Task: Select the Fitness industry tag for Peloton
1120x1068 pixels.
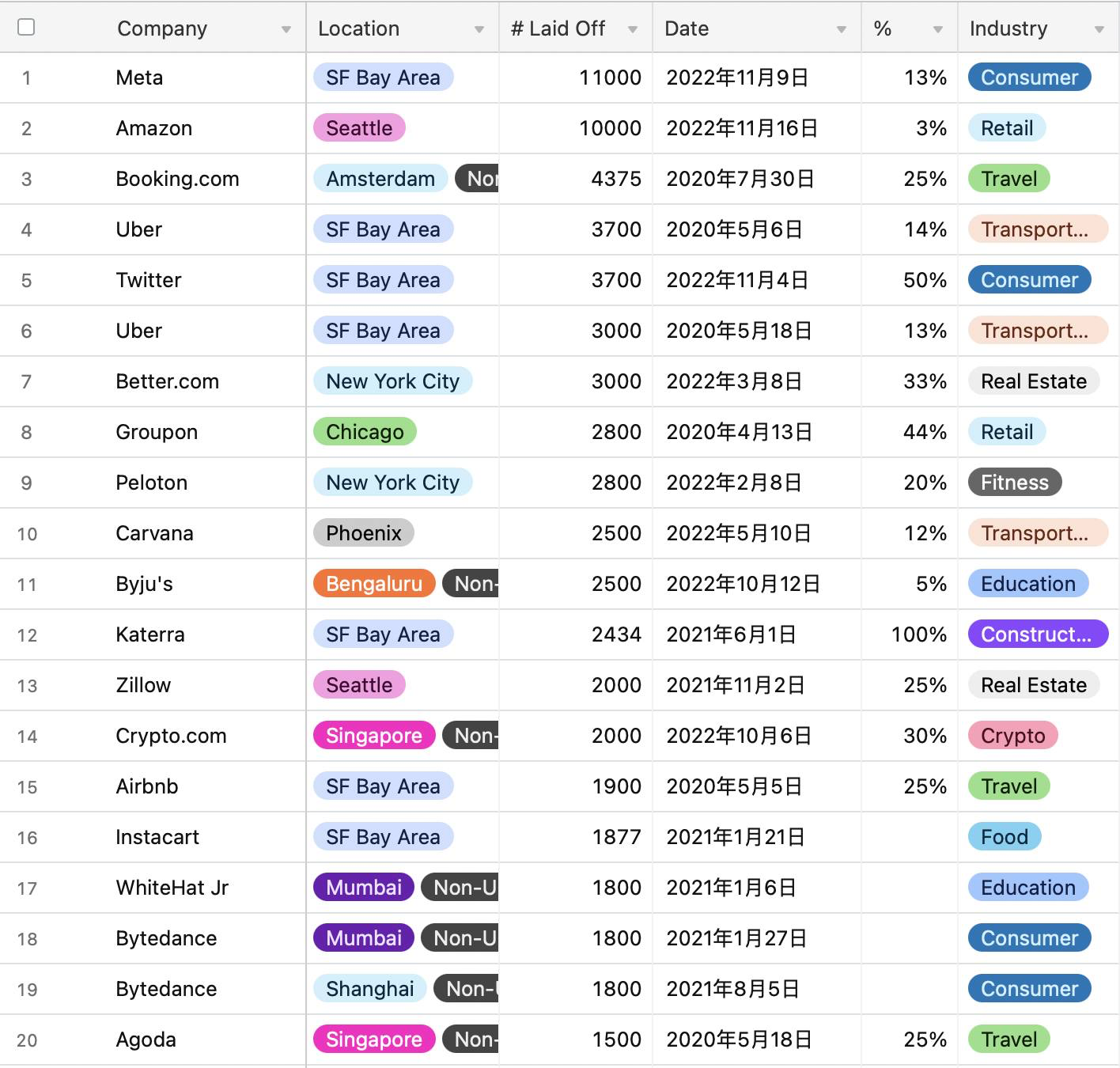Action: click(1014, 483)
